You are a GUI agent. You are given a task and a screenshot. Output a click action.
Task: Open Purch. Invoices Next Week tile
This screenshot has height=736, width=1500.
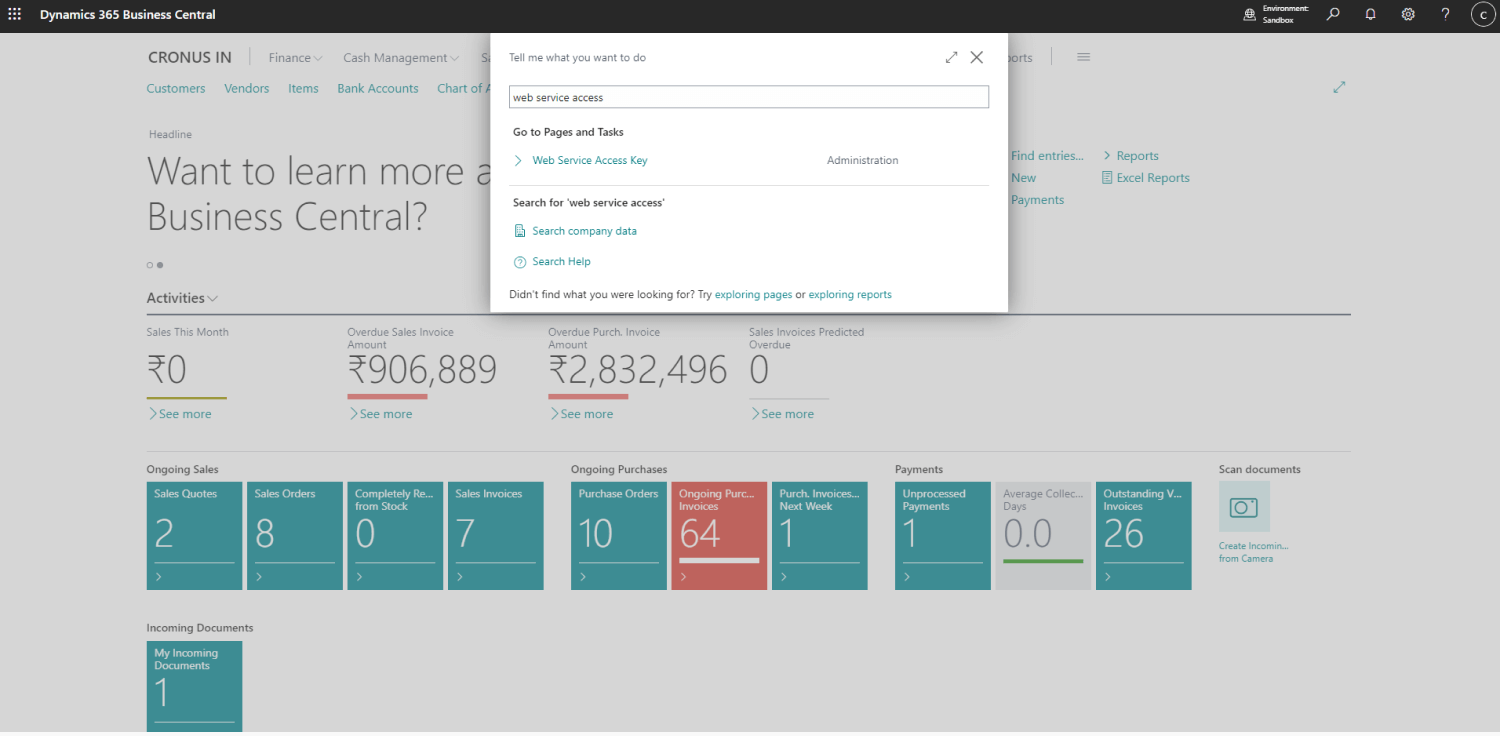coord(820,536)
